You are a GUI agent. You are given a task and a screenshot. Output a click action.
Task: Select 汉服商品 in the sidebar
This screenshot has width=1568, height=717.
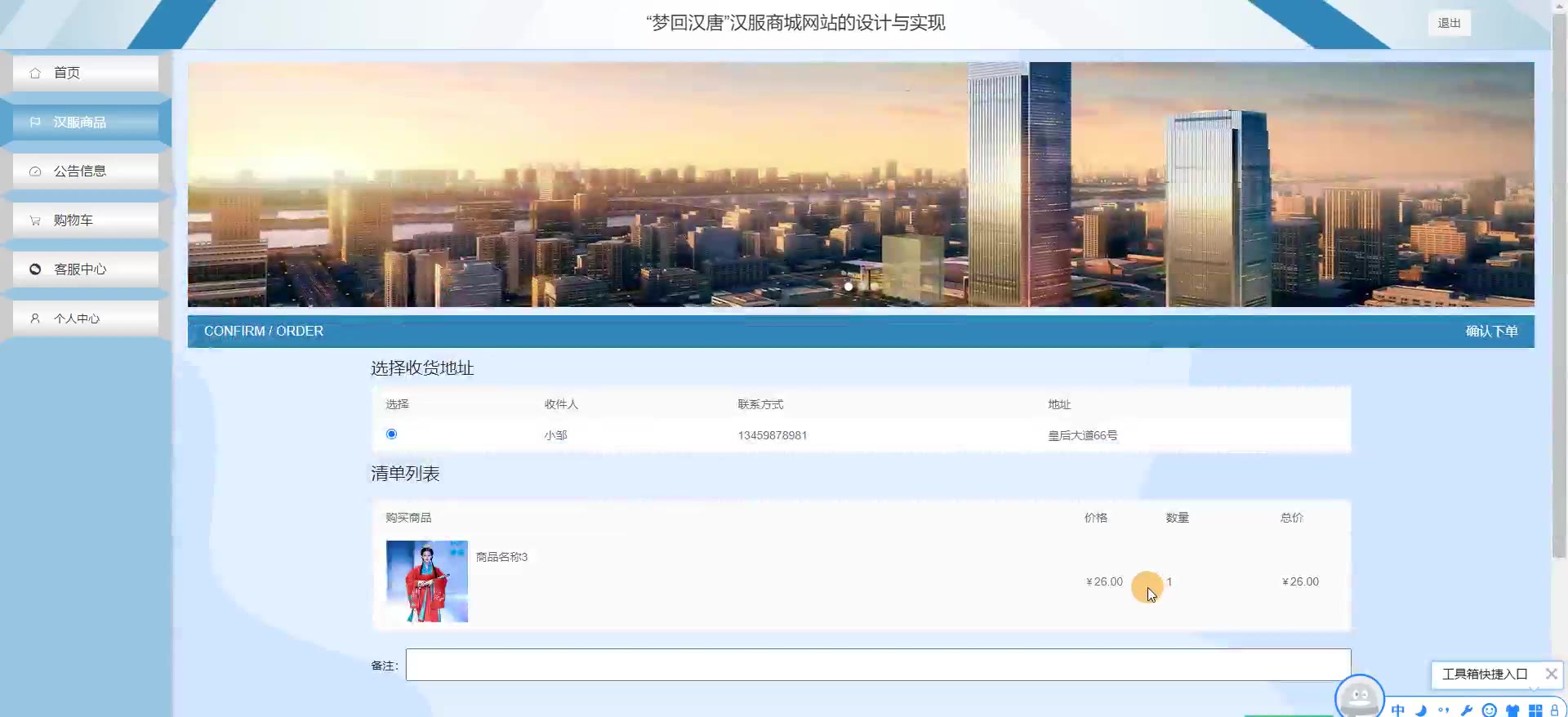pos(86,122)
